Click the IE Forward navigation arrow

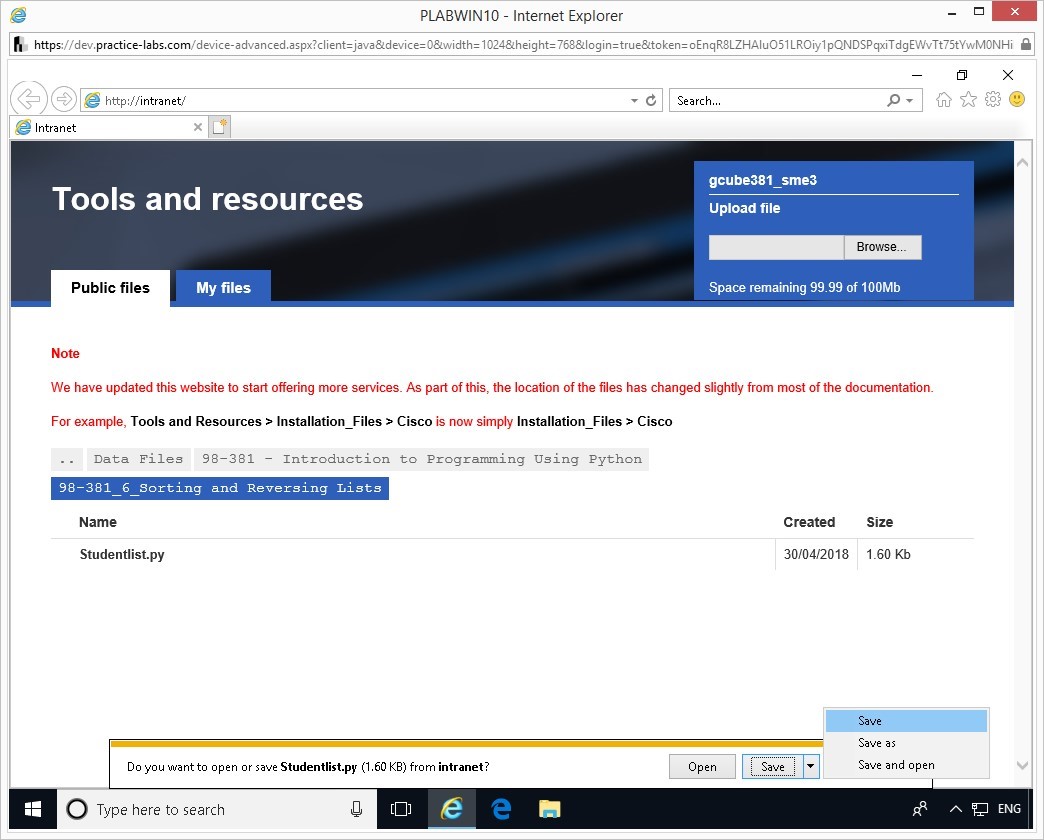pos(63,99)
